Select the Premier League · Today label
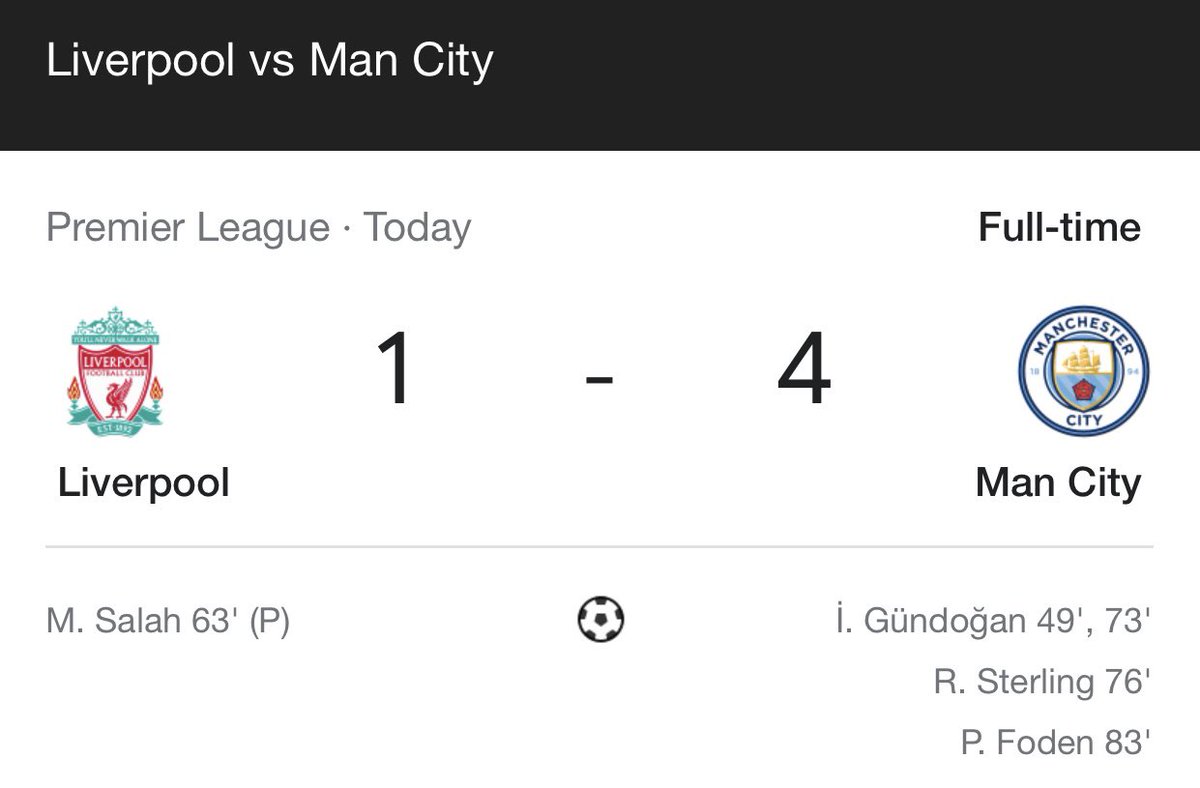 pyautogui.click(x=258, y=228)
